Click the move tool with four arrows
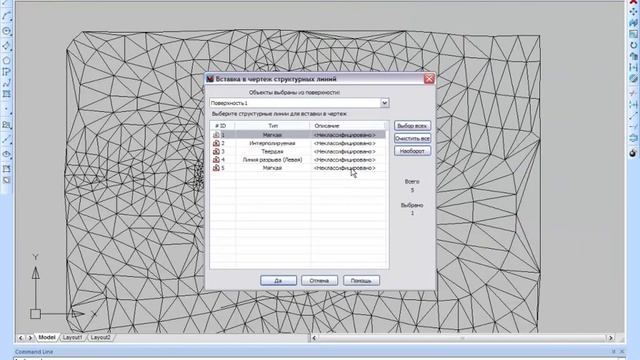 pyautogui.click(x=633, y=12)
